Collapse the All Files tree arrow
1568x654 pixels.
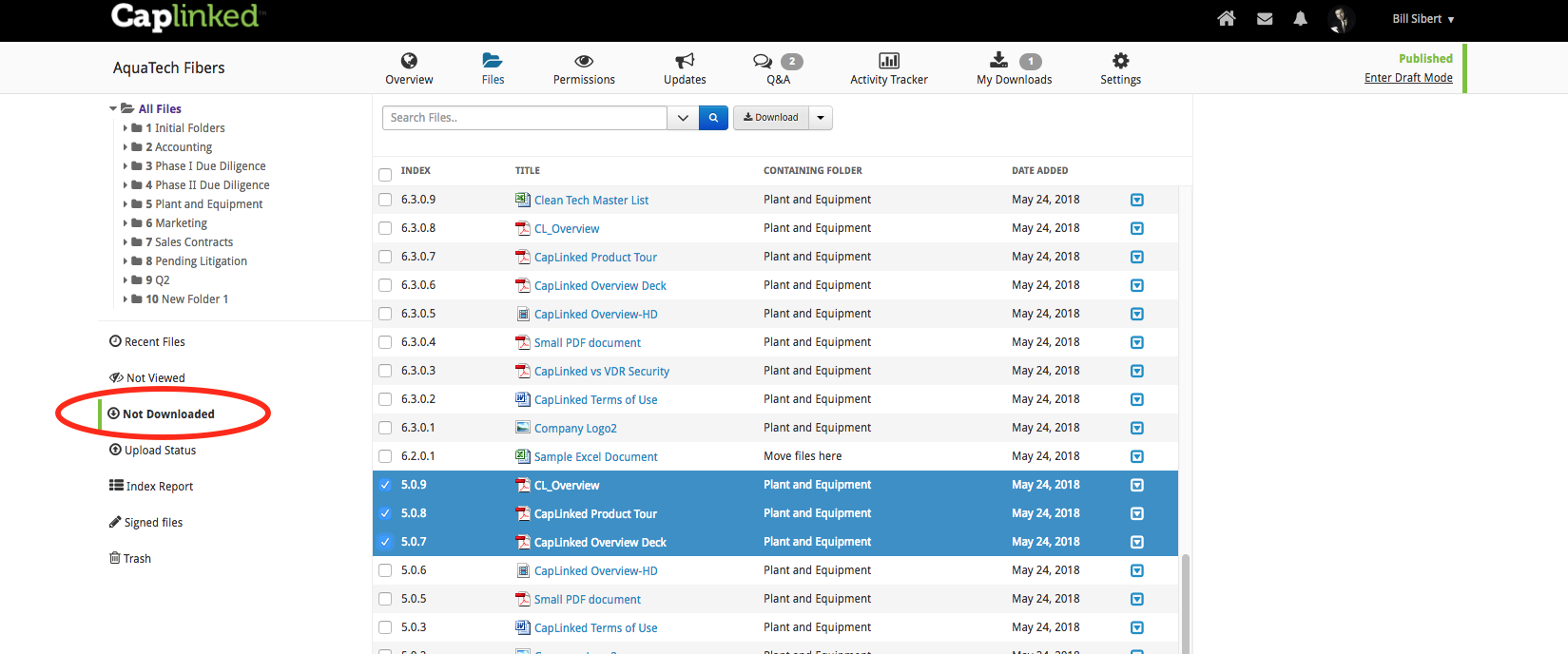113,109
